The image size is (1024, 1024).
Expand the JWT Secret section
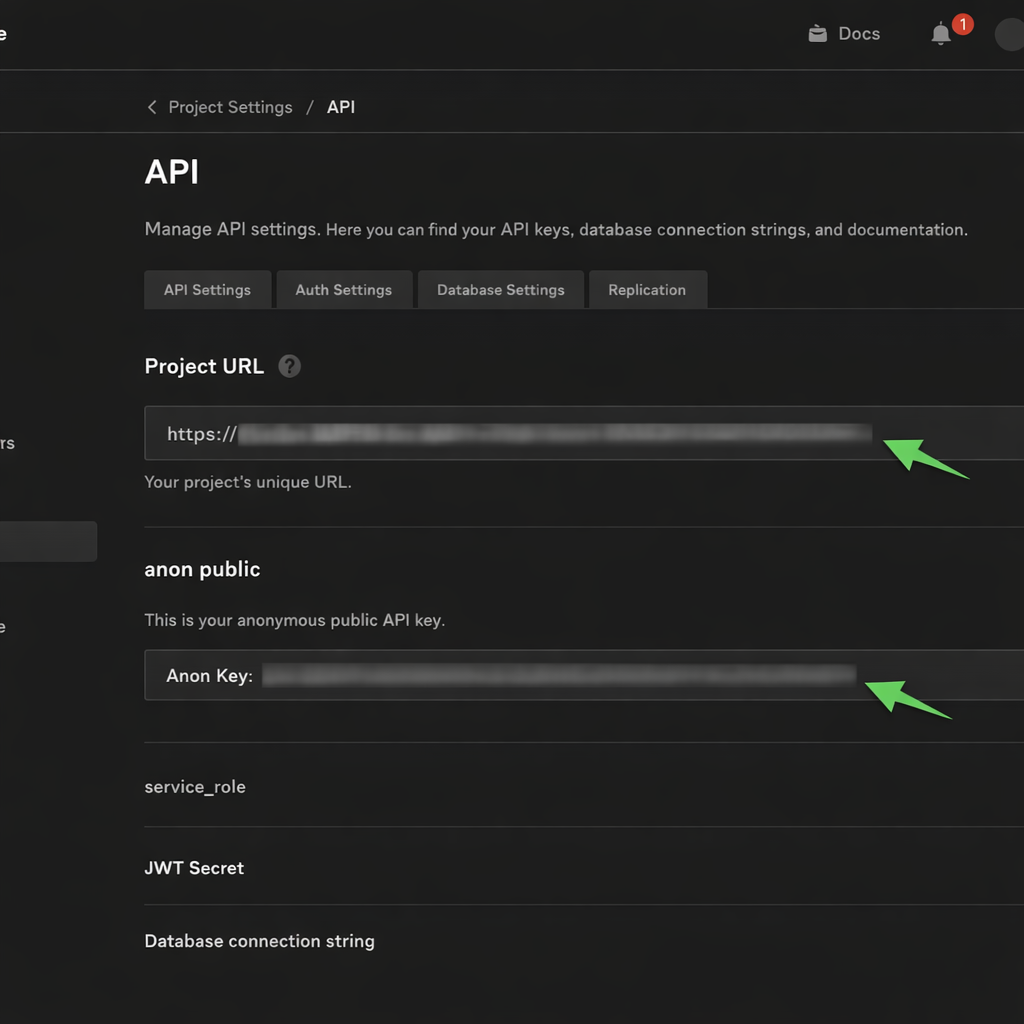(x=194, y=868)
